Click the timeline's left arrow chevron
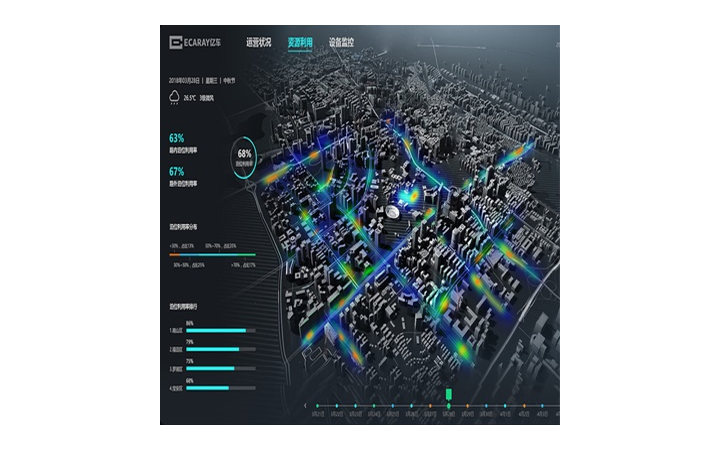This screenshot has width=720, height=450. [x=306, y=406]
